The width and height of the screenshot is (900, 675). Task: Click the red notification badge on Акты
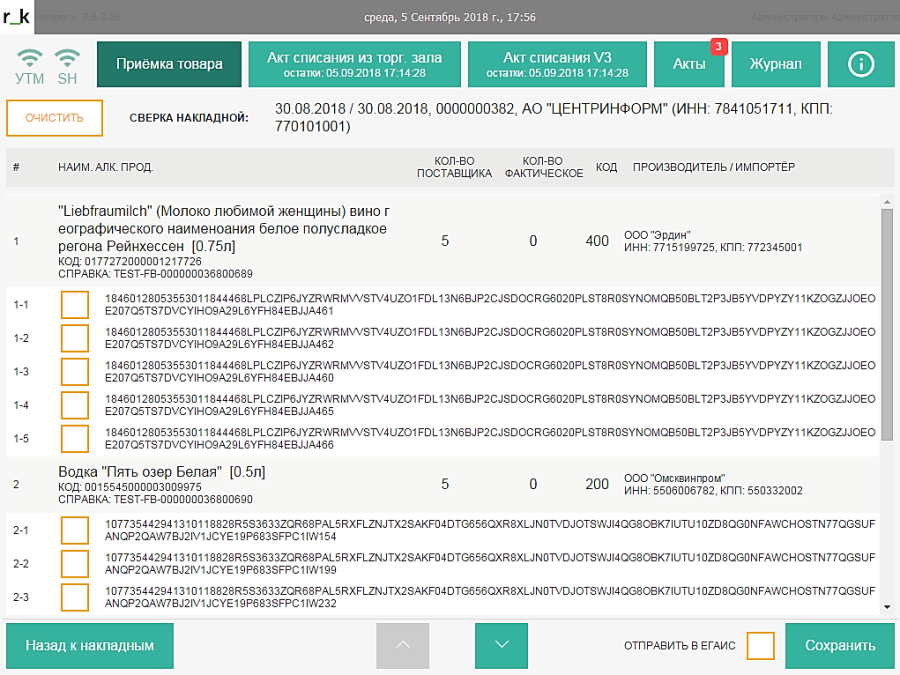tap(718, 46)
